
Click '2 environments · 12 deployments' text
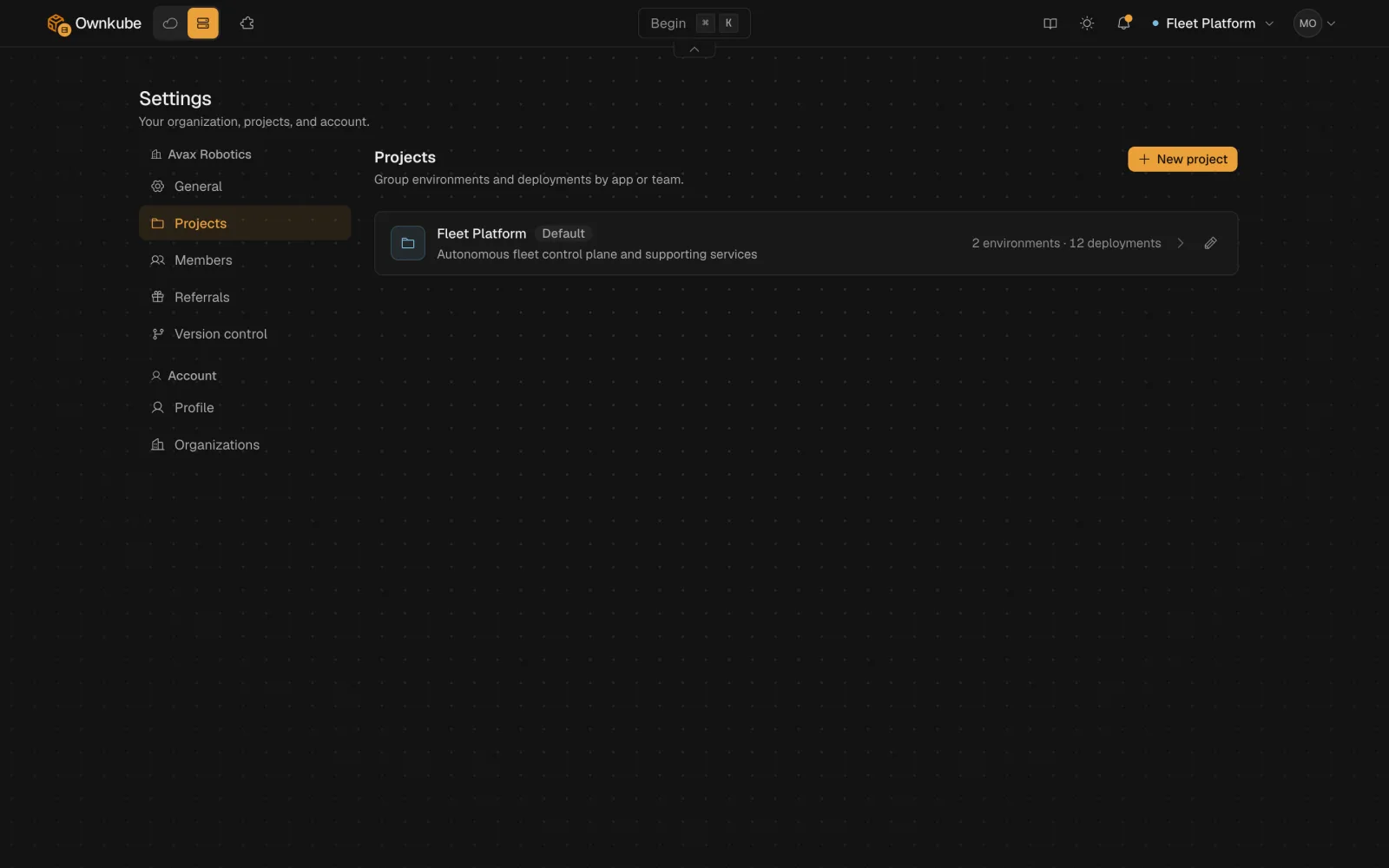(1066, 243)
